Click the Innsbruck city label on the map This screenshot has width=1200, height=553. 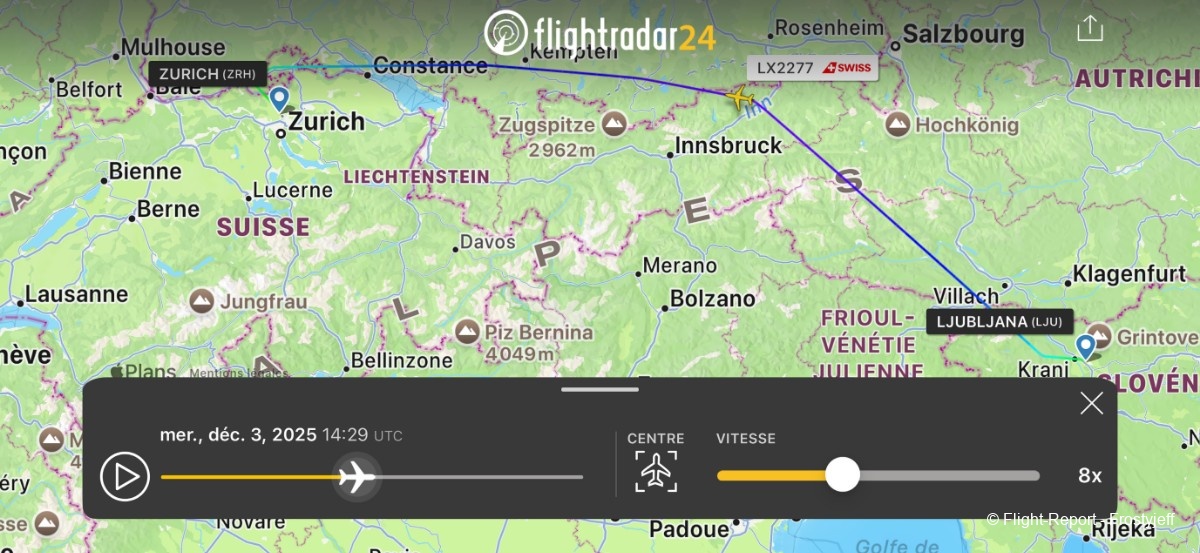click(729, 146)
